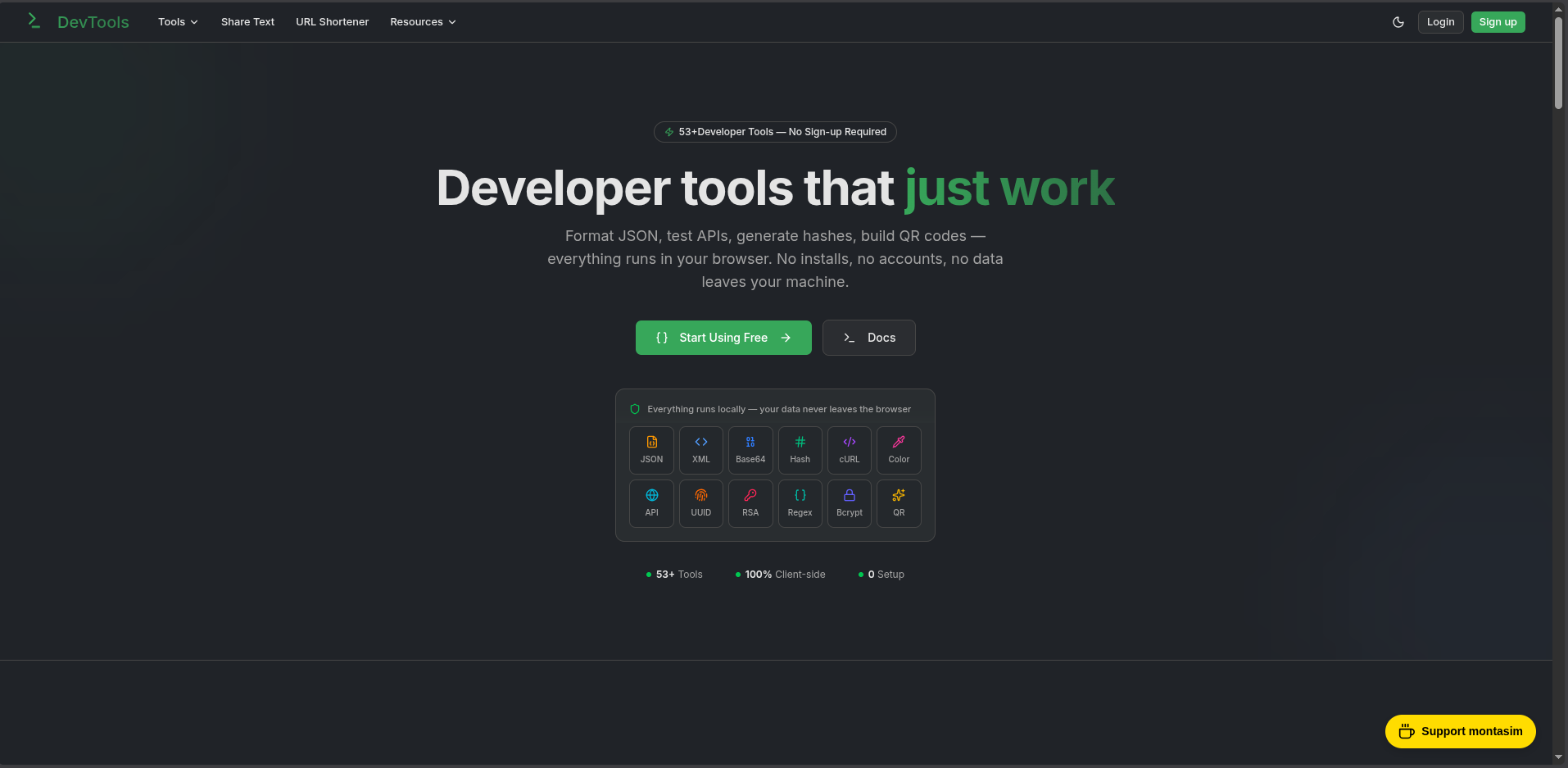
Task: Toggle dark mode with moon icon
Action: [1398, 22]
